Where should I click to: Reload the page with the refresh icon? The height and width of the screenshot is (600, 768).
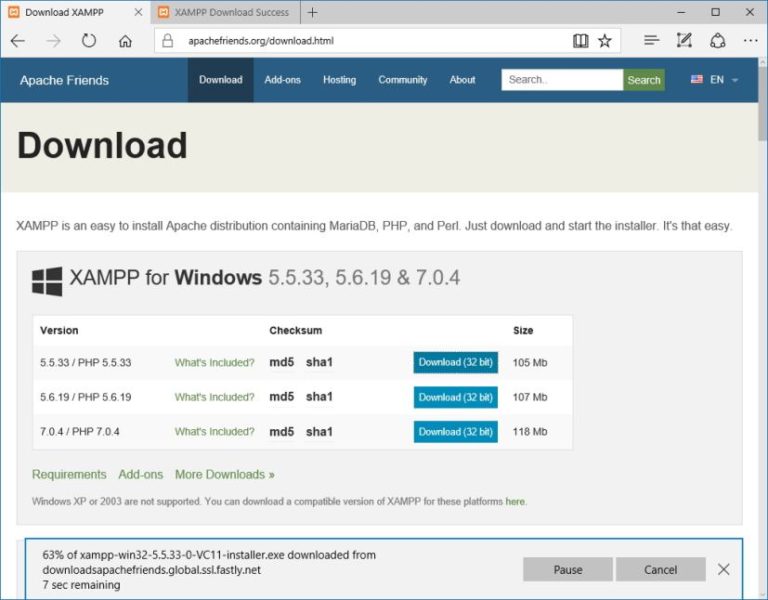pos(89,41)
